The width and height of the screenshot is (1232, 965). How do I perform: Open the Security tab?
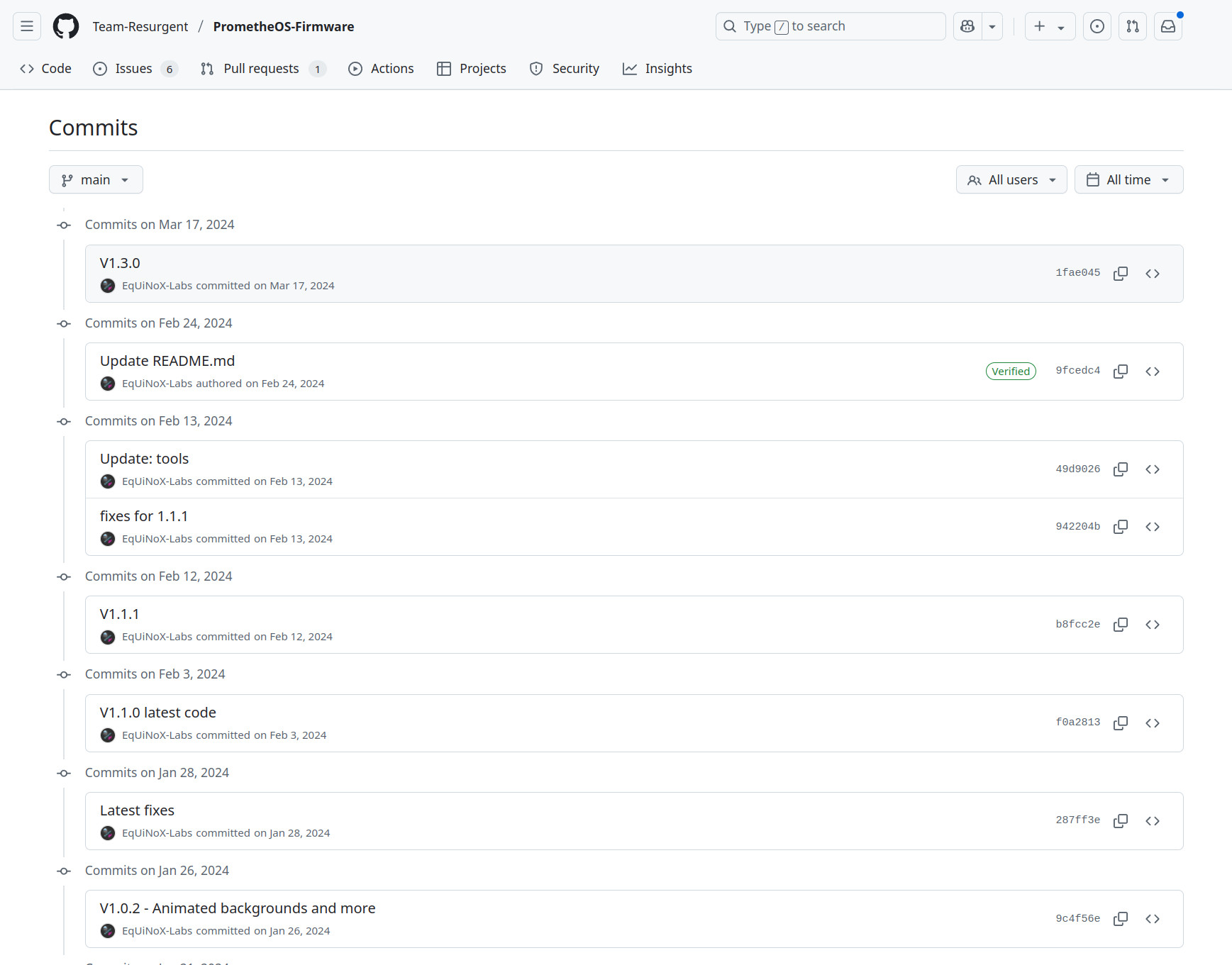[565, 69]
